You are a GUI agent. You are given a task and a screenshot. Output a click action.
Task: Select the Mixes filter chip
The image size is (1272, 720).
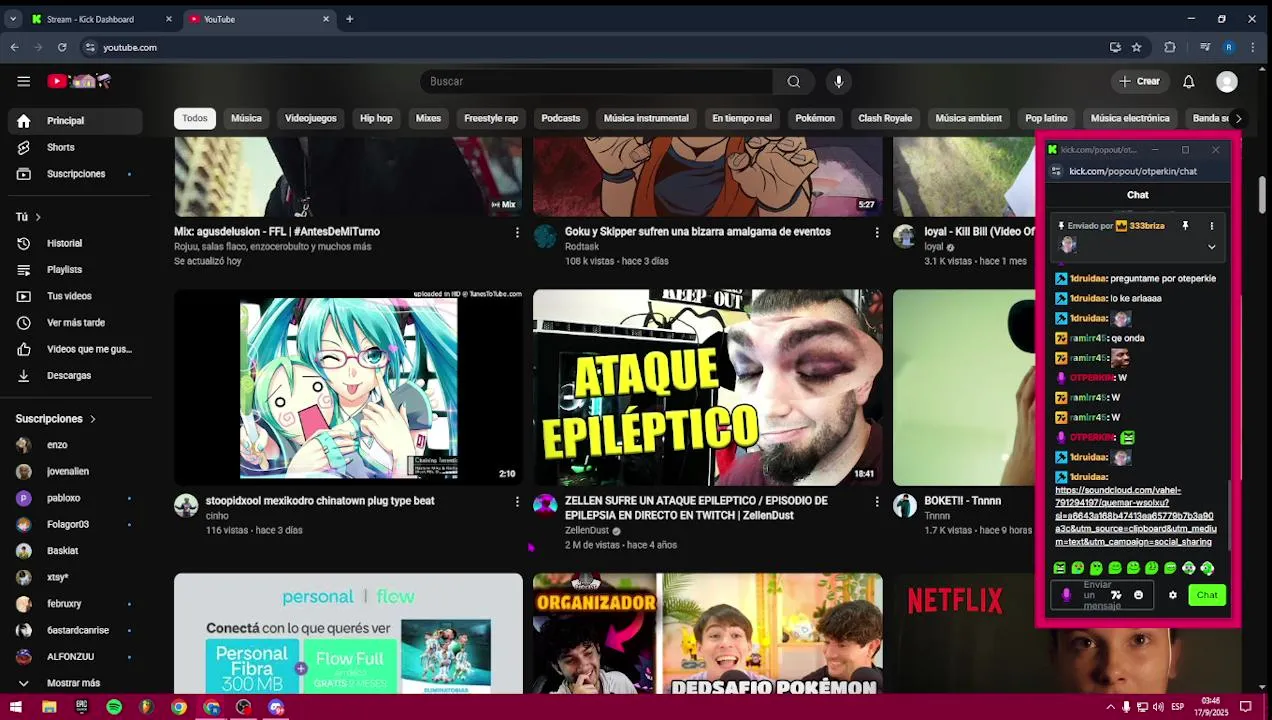coord(428,118)
